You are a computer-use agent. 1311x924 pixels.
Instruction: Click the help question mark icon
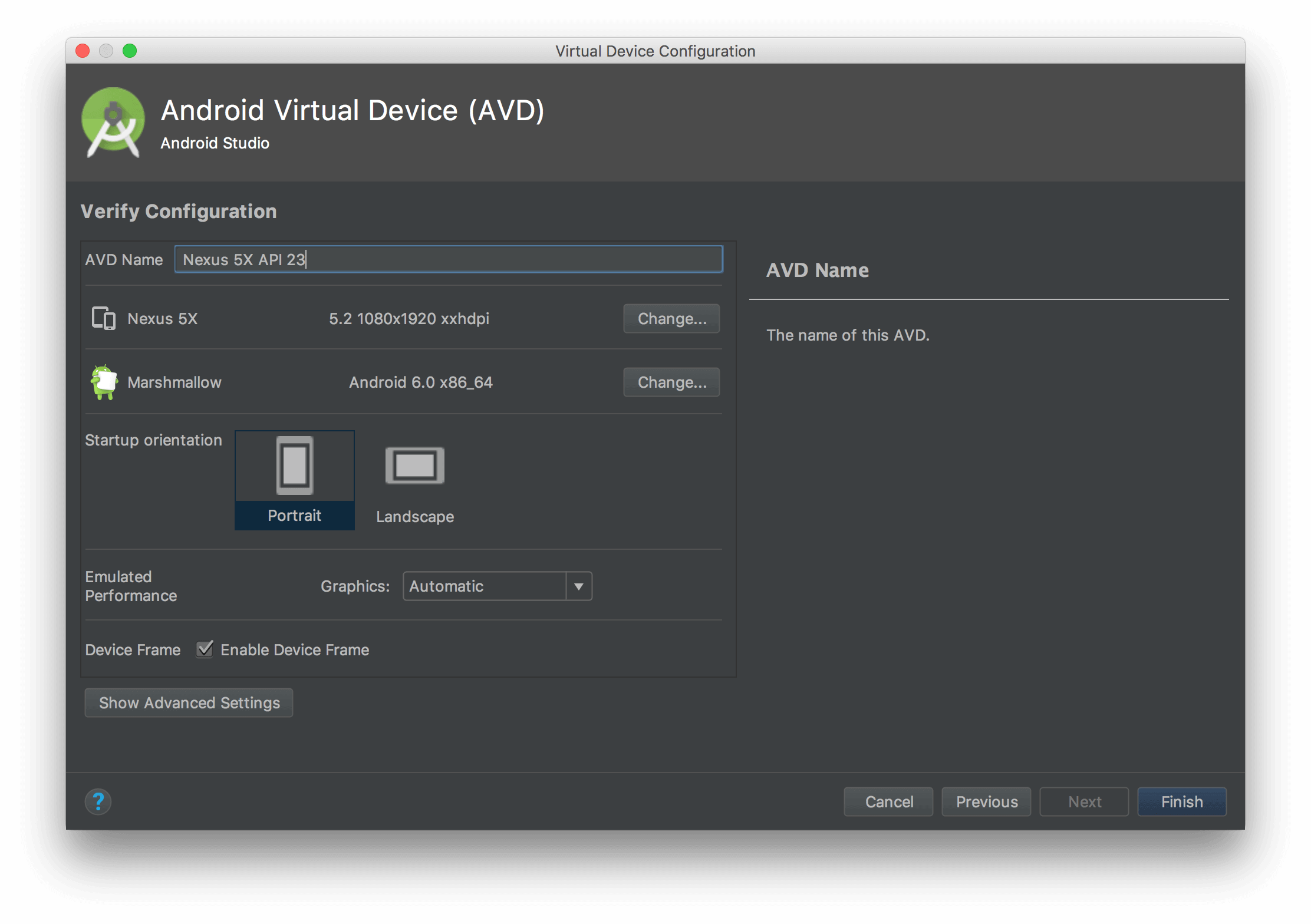click(98, 801)
